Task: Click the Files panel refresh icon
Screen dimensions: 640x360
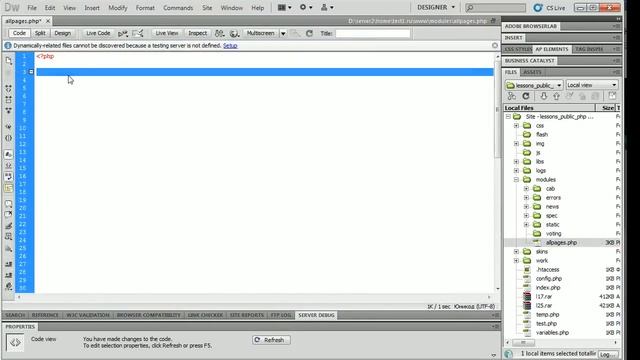Action: click(x=526, y=96)
